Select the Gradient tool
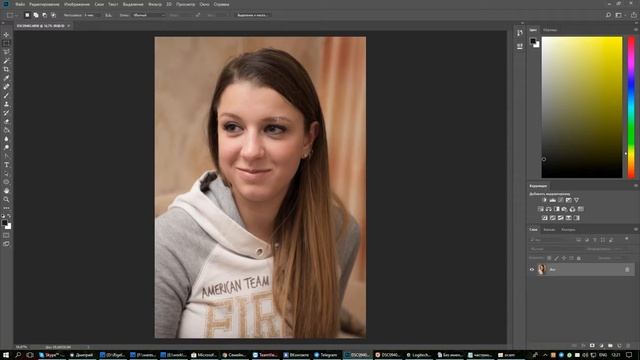This screenshot has width=640, height=360. (x=6, y=130)
